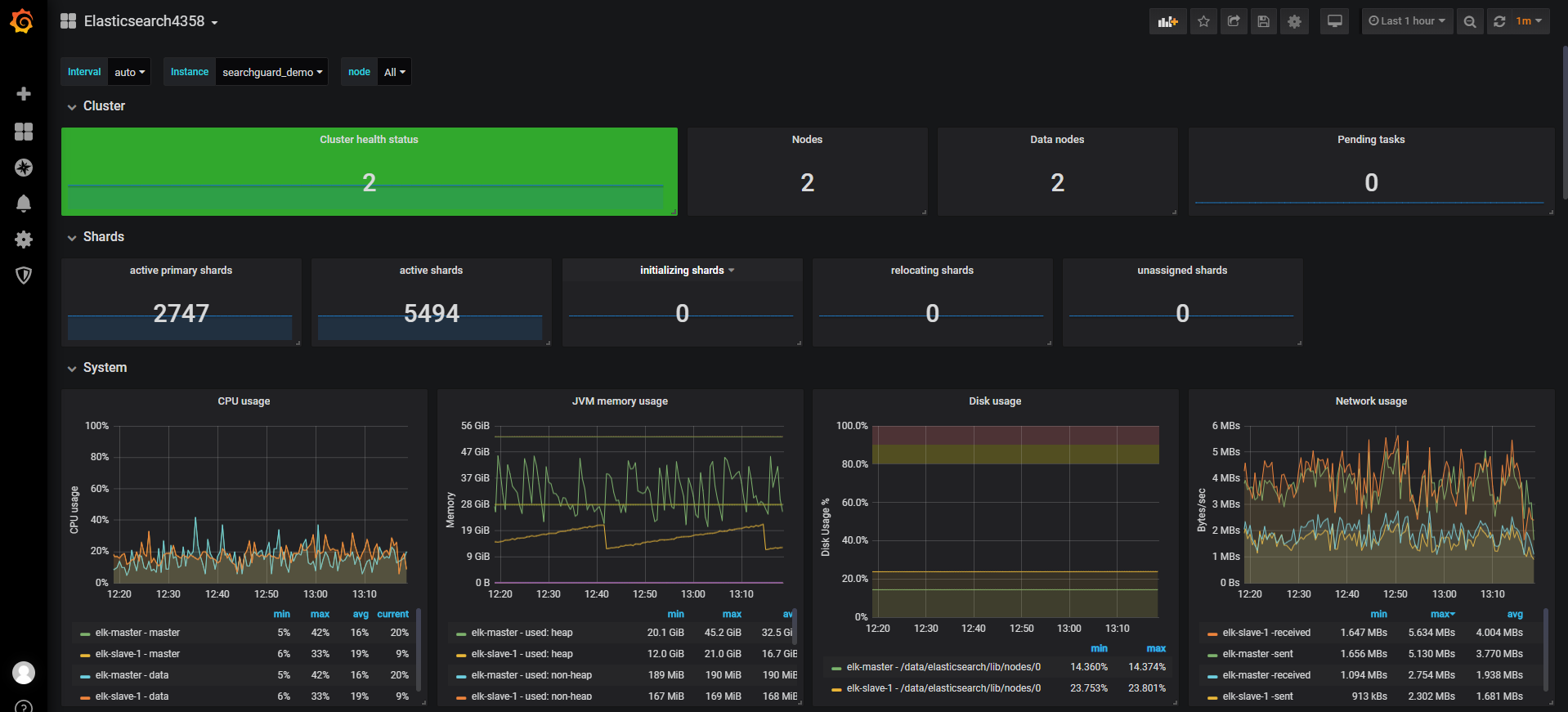Open the Pending tasks panel title menu
Image resolution: width=1568 pixels, height=712 pixels.
click(x=1371, y=140)
